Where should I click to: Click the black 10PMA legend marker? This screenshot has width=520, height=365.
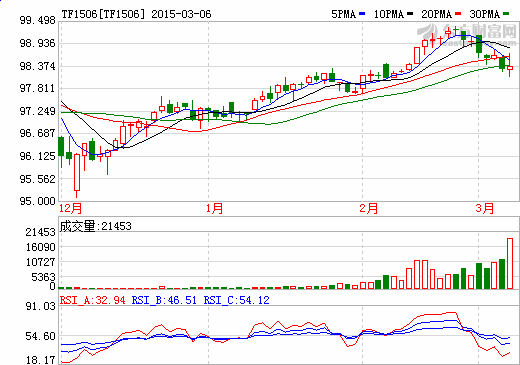point(410,14)
